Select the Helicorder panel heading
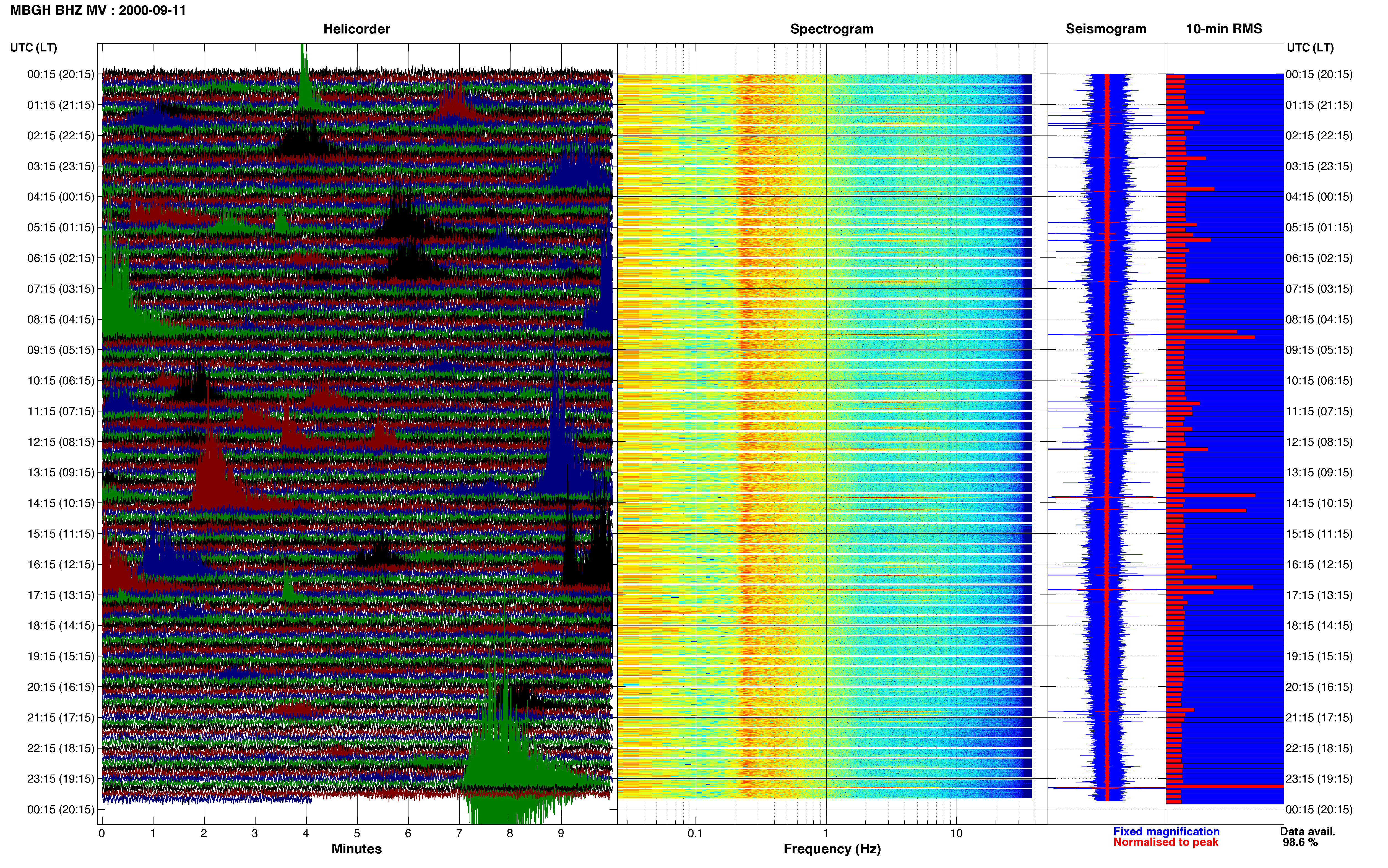 click(x=356, y=29)
